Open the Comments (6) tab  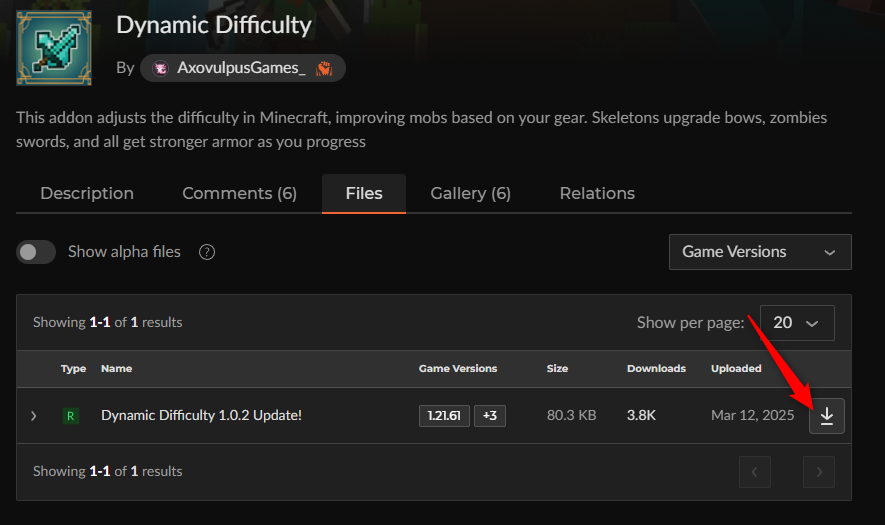[x=239, y=193]
